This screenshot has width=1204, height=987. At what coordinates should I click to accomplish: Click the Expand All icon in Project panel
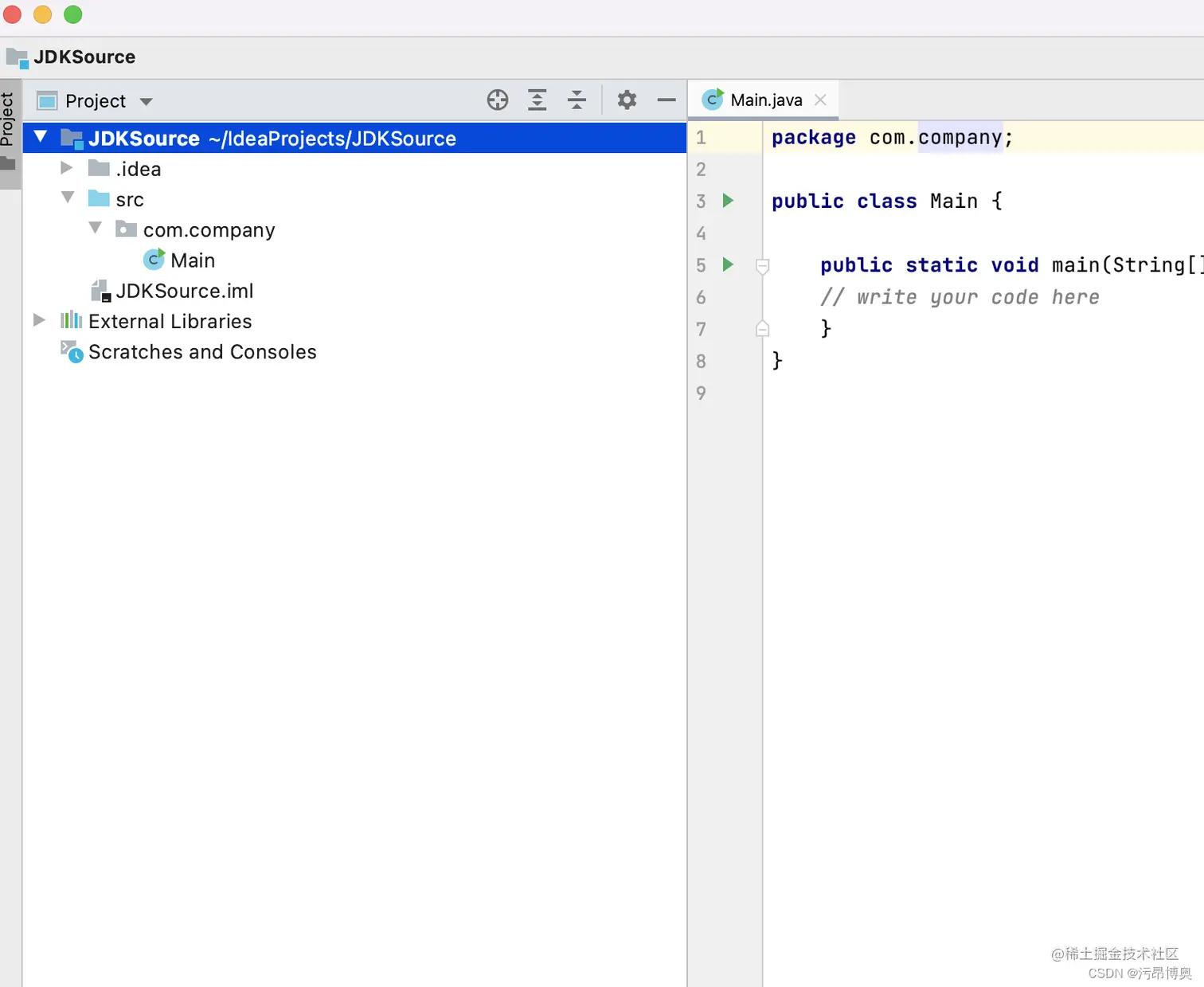(537, 100)
